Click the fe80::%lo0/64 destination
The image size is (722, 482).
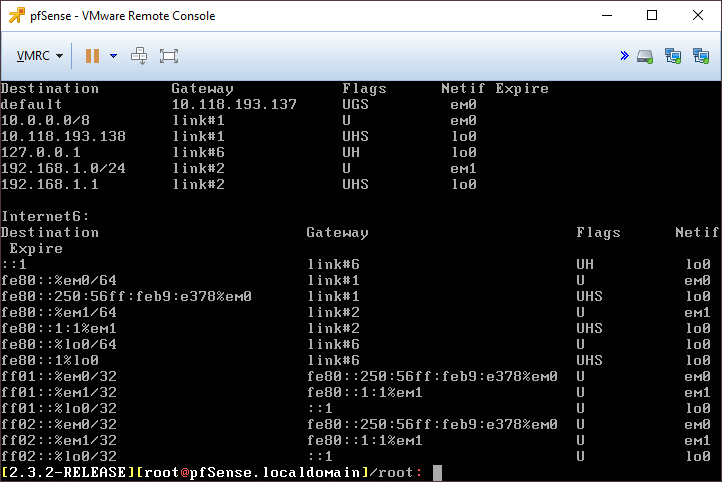58,344
